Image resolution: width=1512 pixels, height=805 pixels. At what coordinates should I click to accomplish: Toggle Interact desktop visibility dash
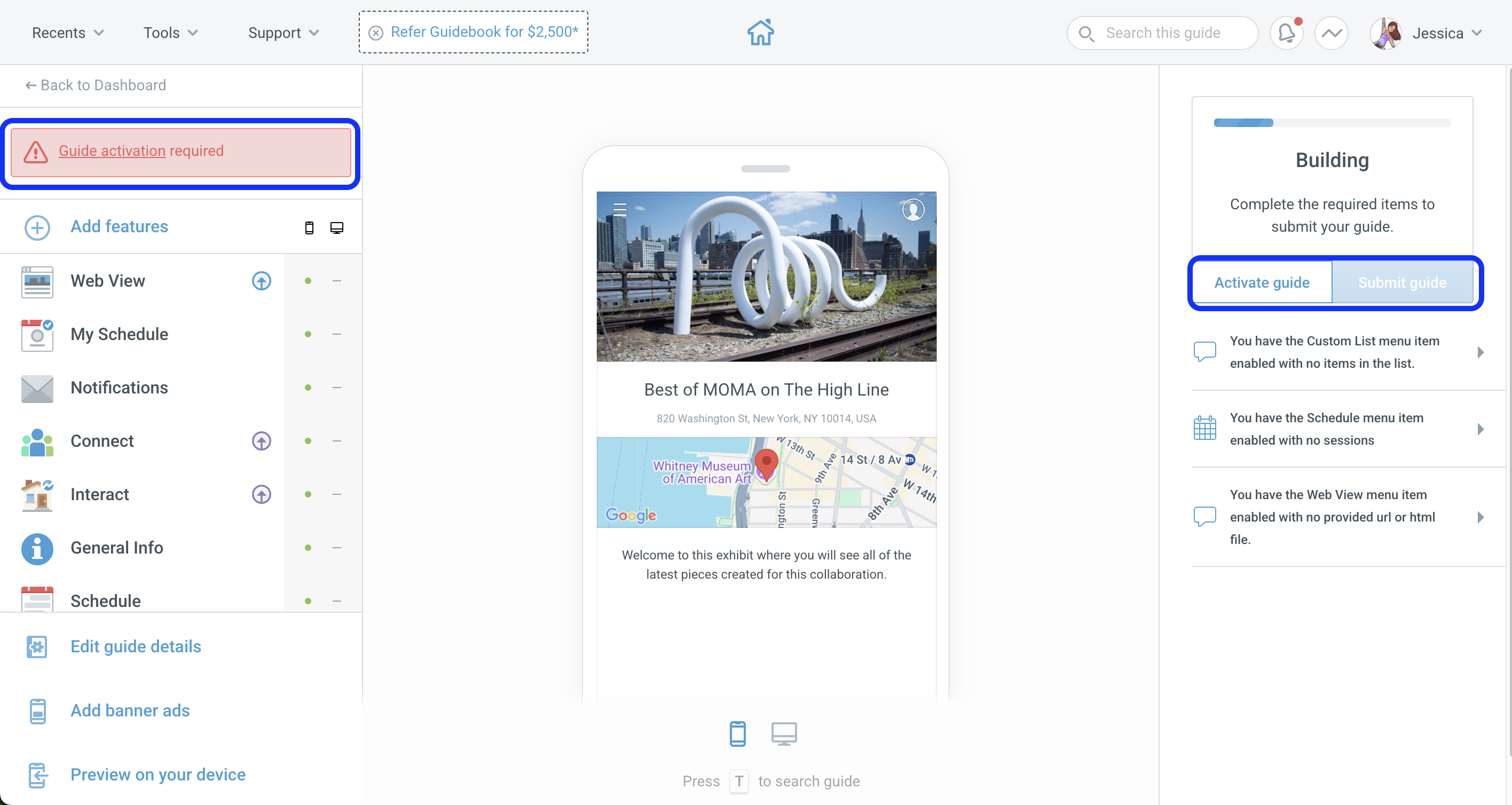(x=337, y=495)
